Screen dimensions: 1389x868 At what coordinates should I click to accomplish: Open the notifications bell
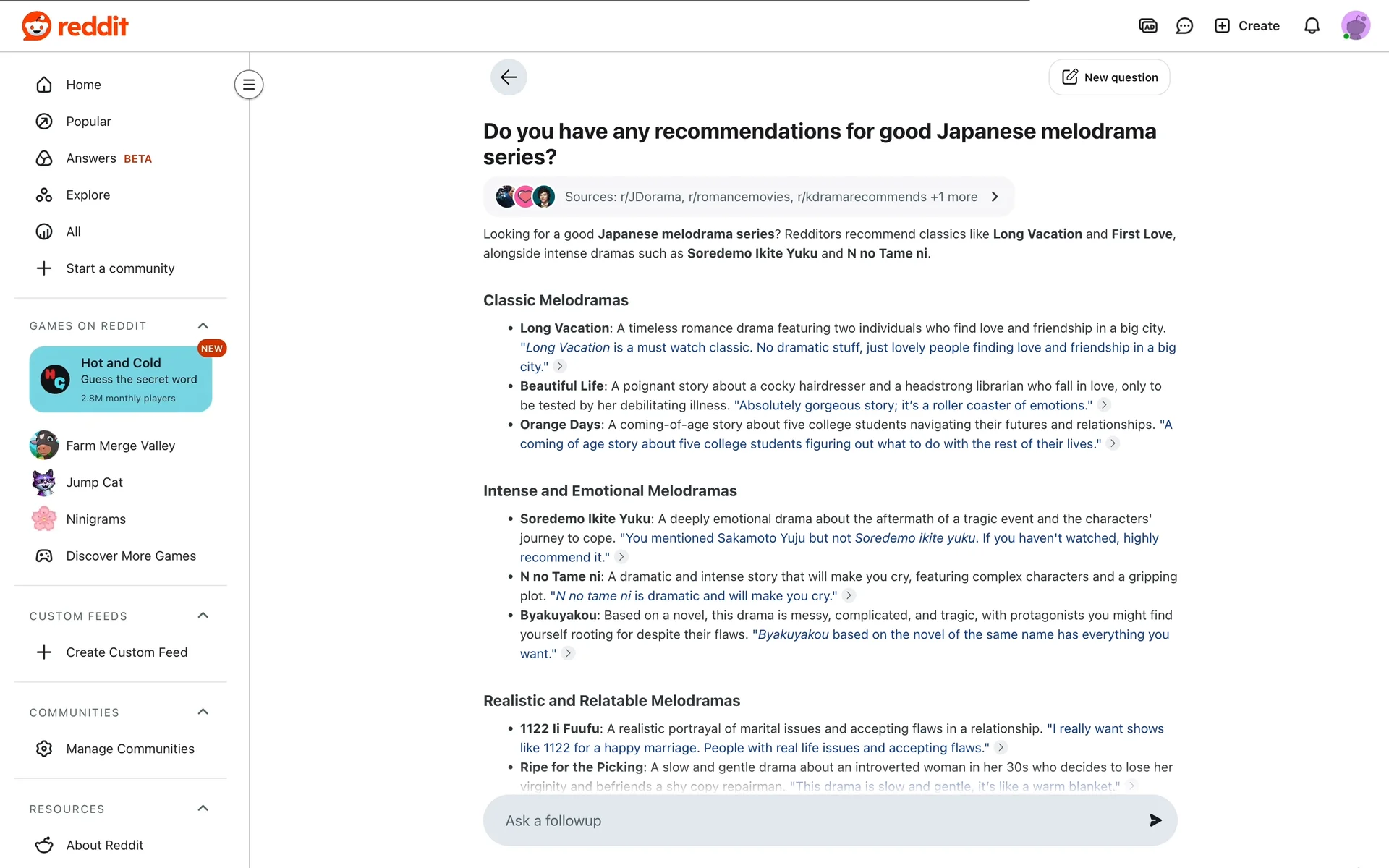click(1312, 26)
